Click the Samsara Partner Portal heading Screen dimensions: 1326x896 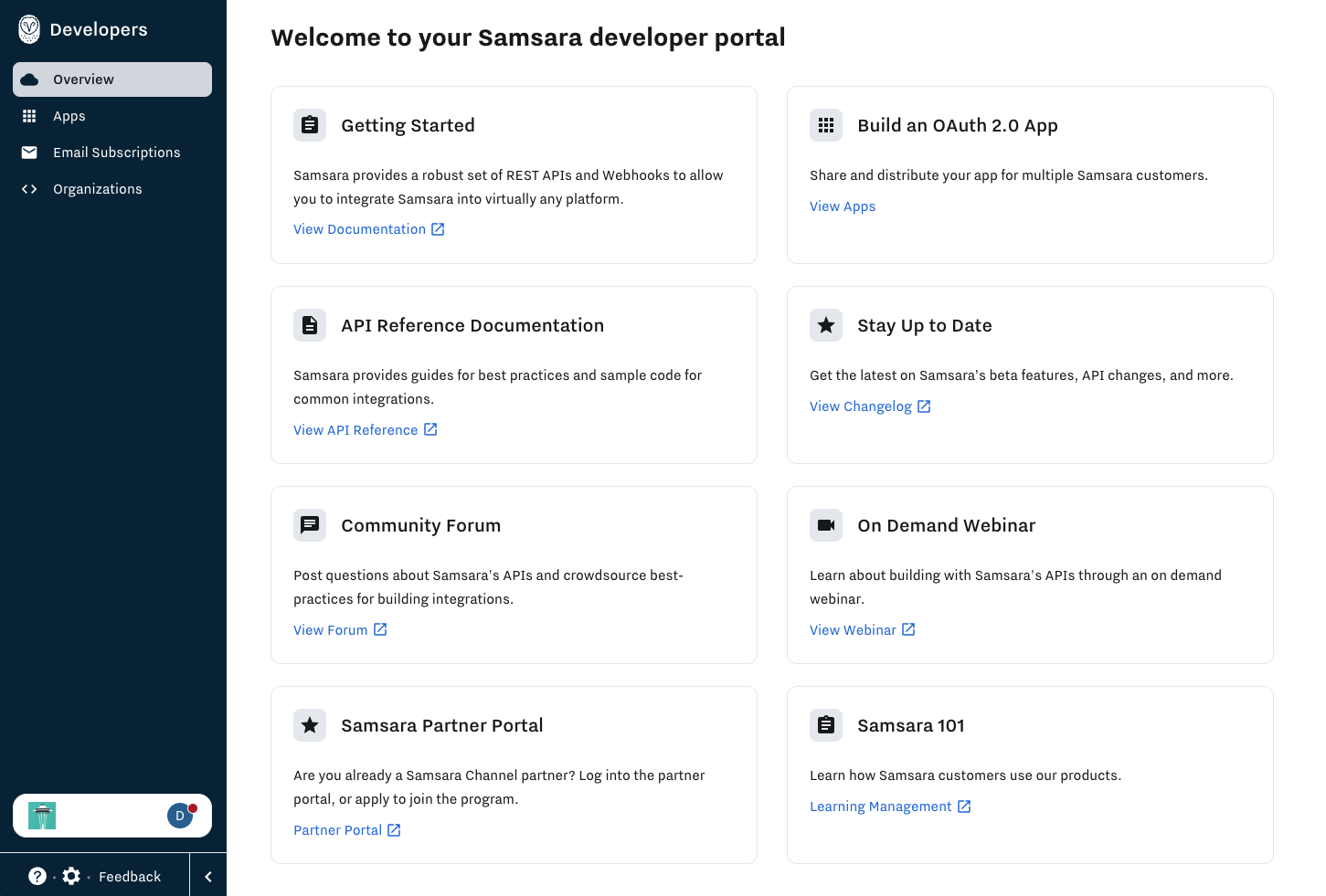(x=442, y=725)
